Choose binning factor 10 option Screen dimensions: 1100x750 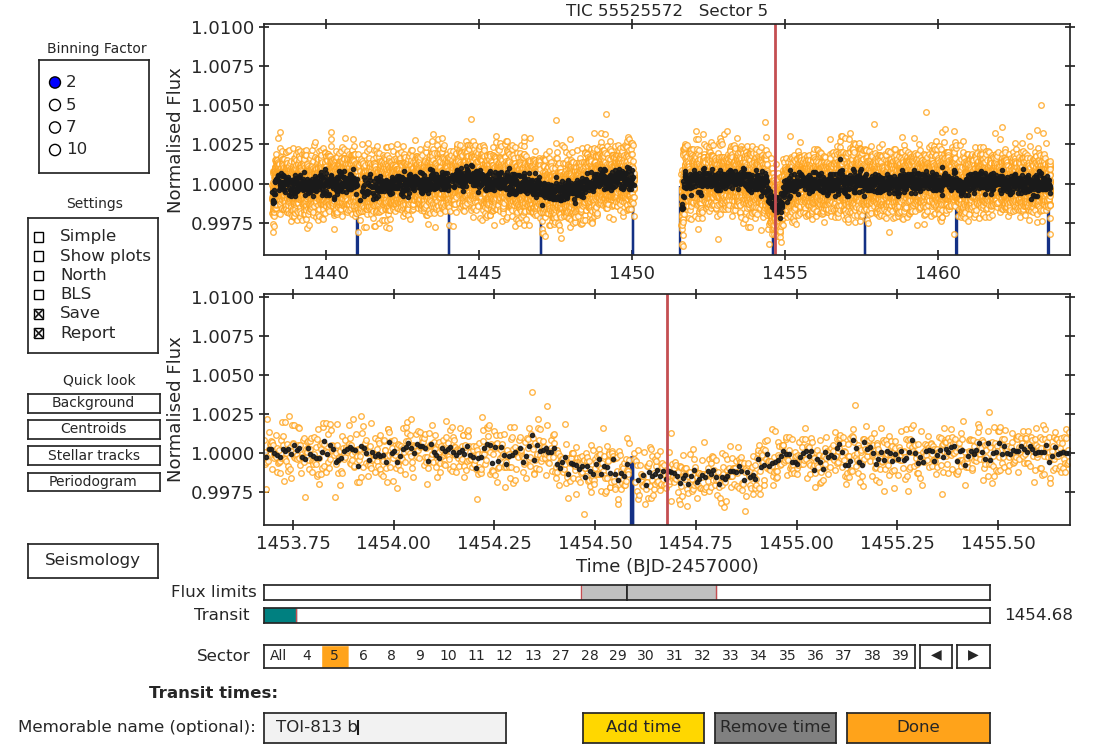pos(55,150)
